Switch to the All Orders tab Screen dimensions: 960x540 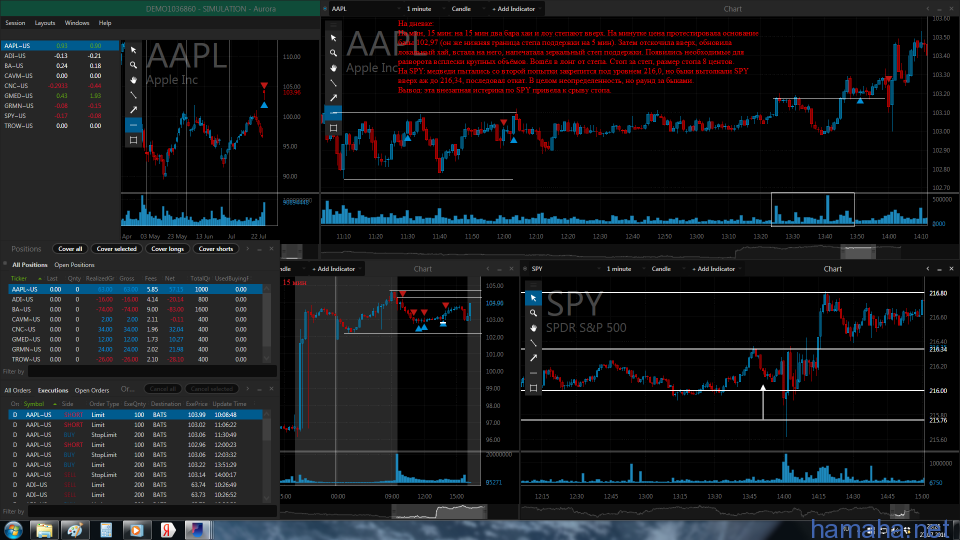18,391
